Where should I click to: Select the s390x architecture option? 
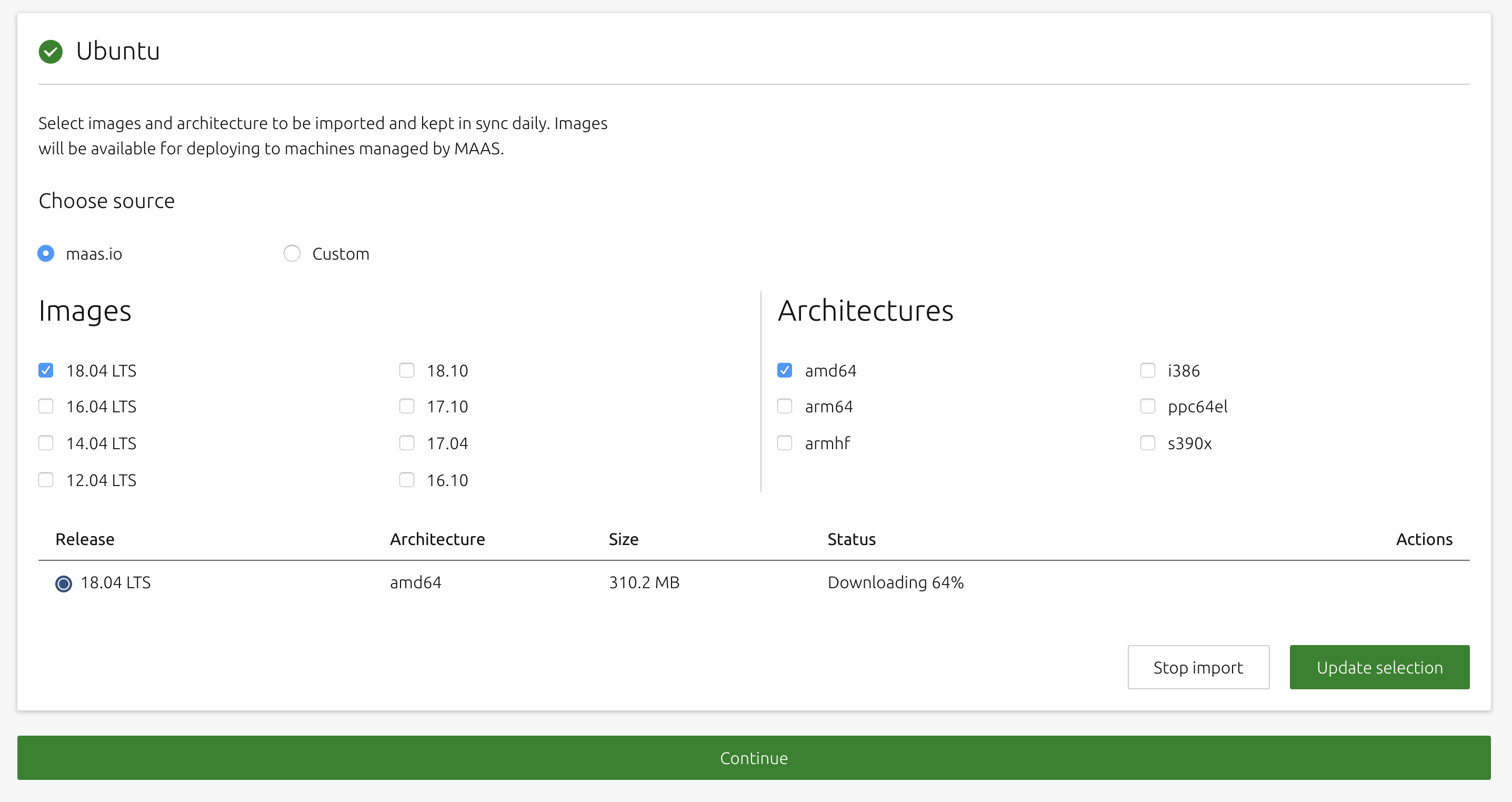pyautogui.click(x=1148, y=443)
